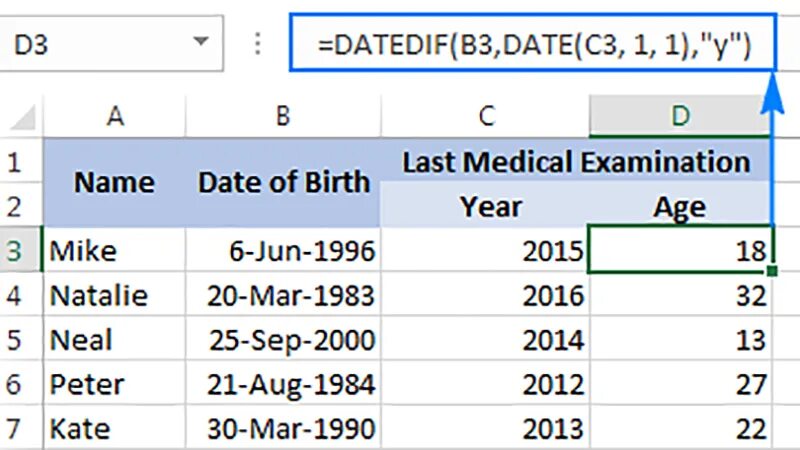Select Natalie's date of birth cell
This screenshot has height=450, width=800.
click(x=283, y=296)
